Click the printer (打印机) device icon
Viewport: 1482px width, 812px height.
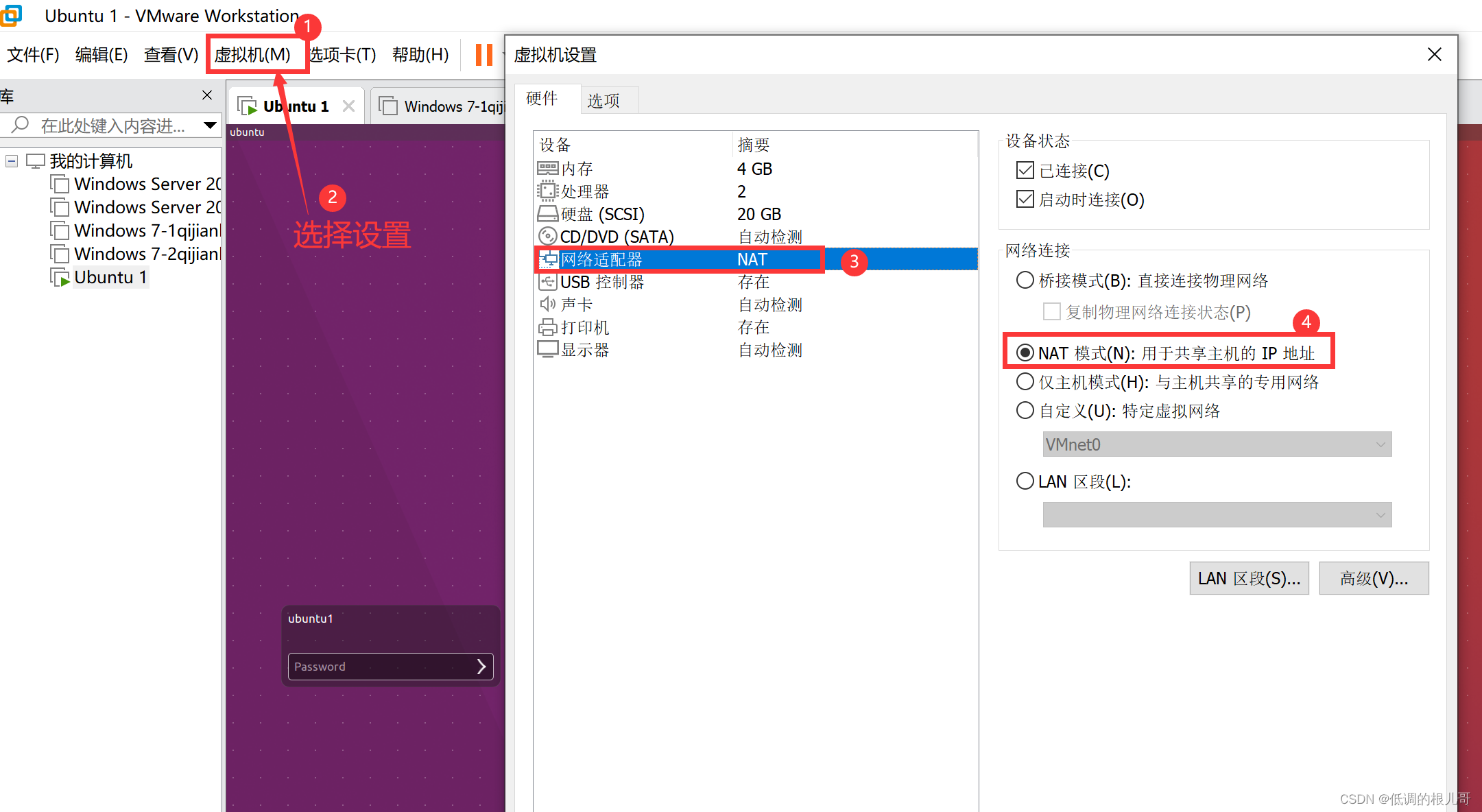(x=547, y=327)
